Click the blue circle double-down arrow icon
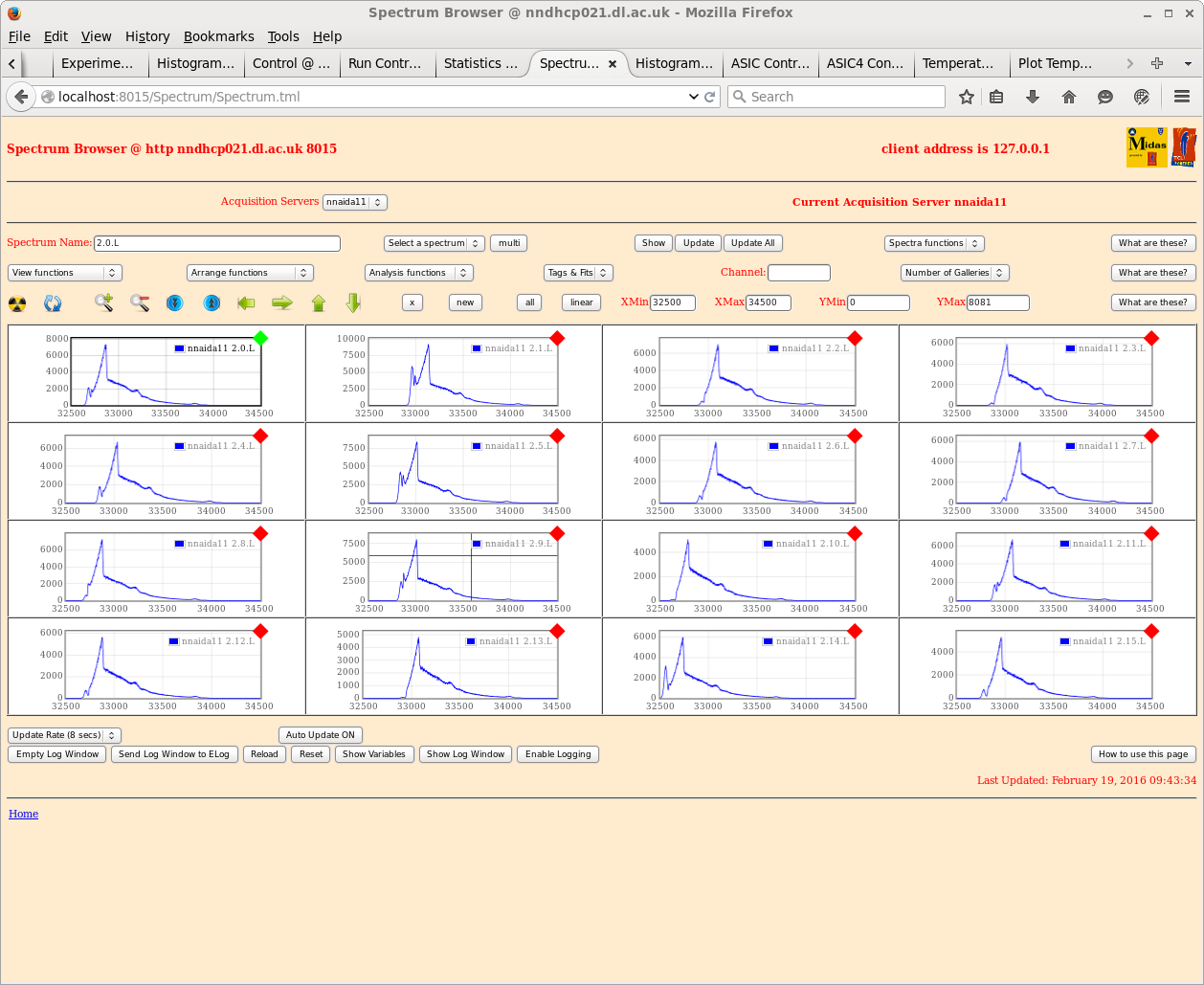Viewport: 1204px width, 985px height. (x=174, y=303)
